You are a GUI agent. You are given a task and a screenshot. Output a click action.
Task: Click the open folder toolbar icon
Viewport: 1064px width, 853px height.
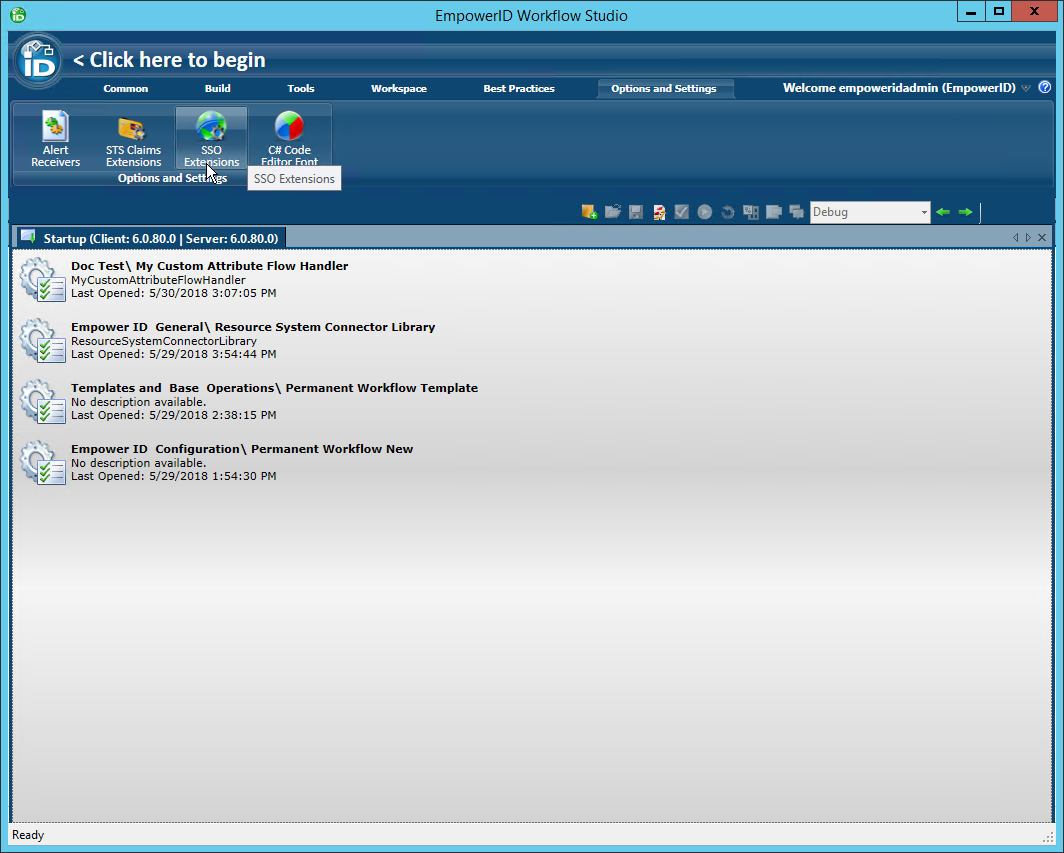coord(612,211)
